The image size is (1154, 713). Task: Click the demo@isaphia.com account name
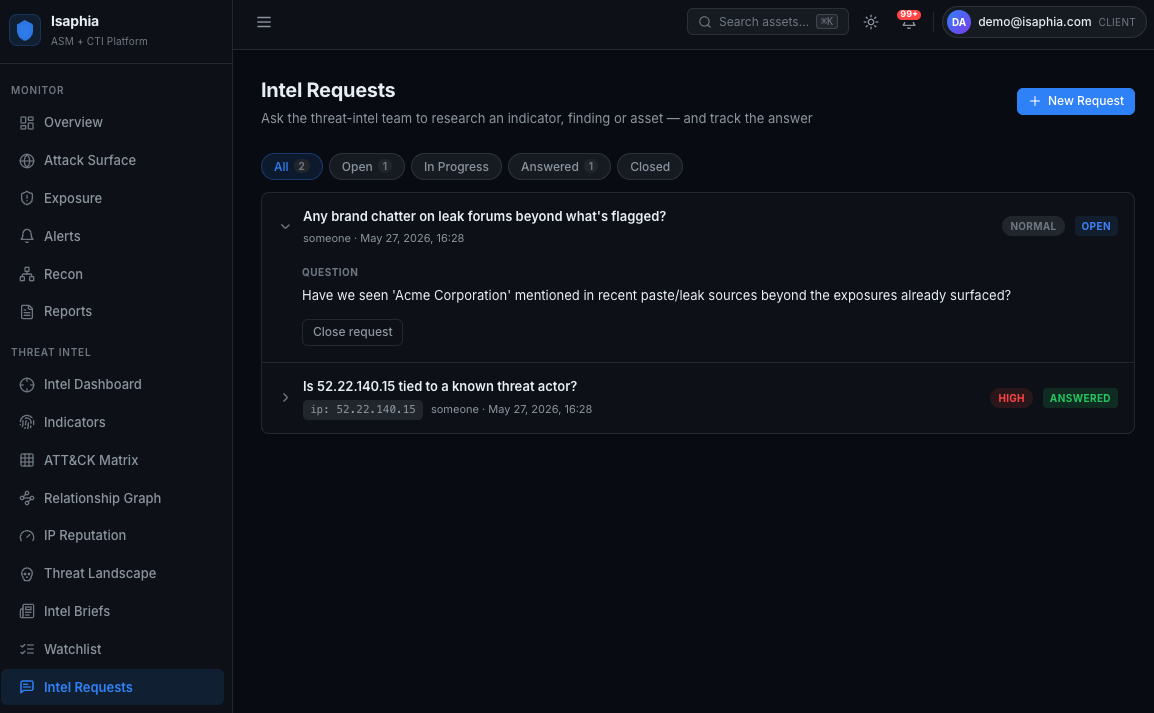1034,22
